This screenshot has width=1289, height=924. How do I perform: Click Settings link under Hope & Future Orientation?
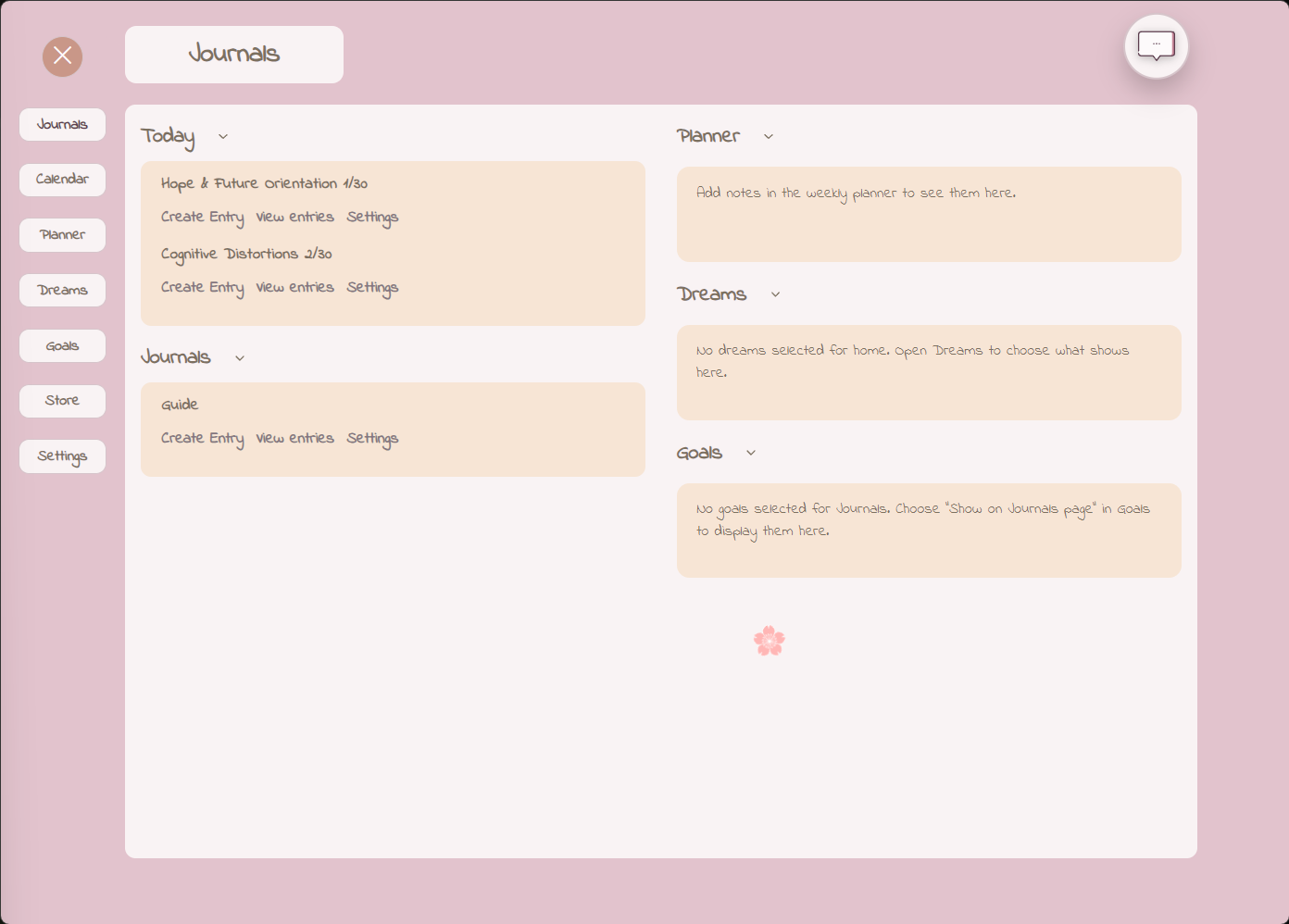click(372, 217)
